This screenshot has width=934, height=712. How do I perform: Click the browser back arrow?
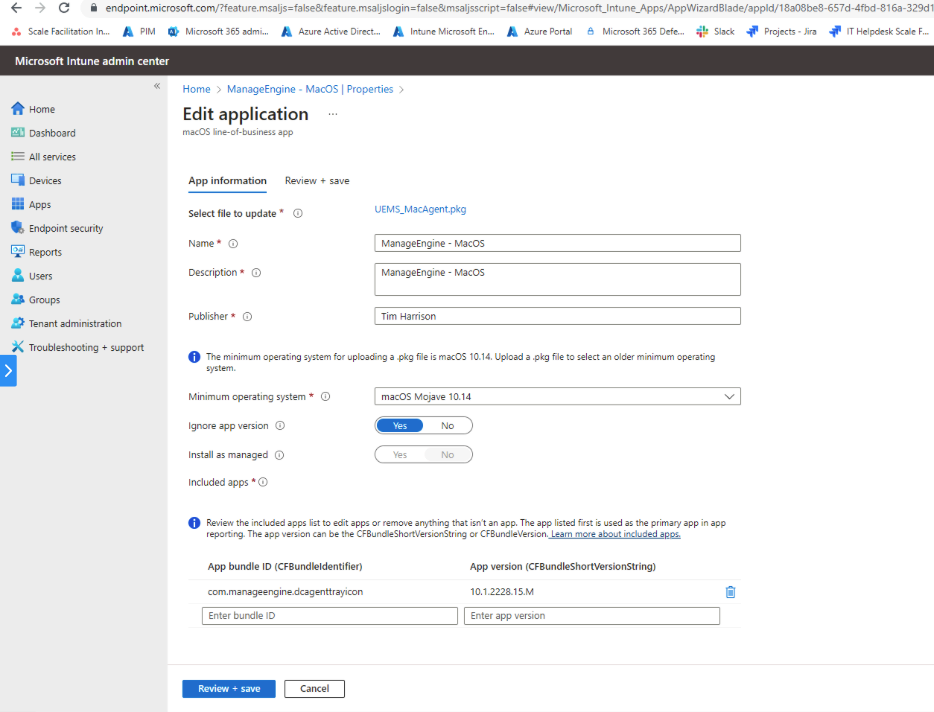tap(16, 8)
